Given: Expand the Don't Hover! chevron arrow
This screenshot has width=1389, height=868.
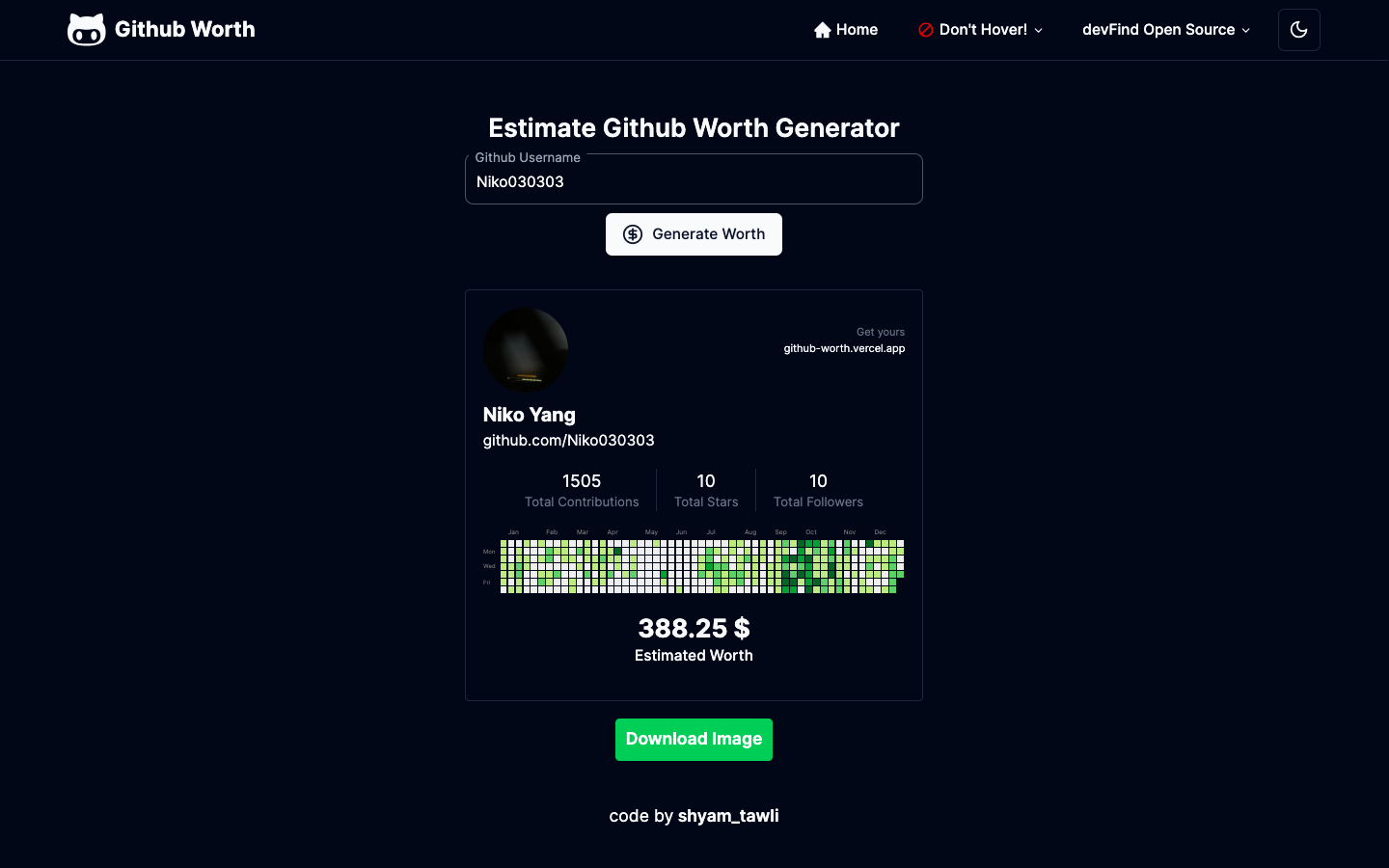Looking at the screenshot, I should coord(1039,31).
